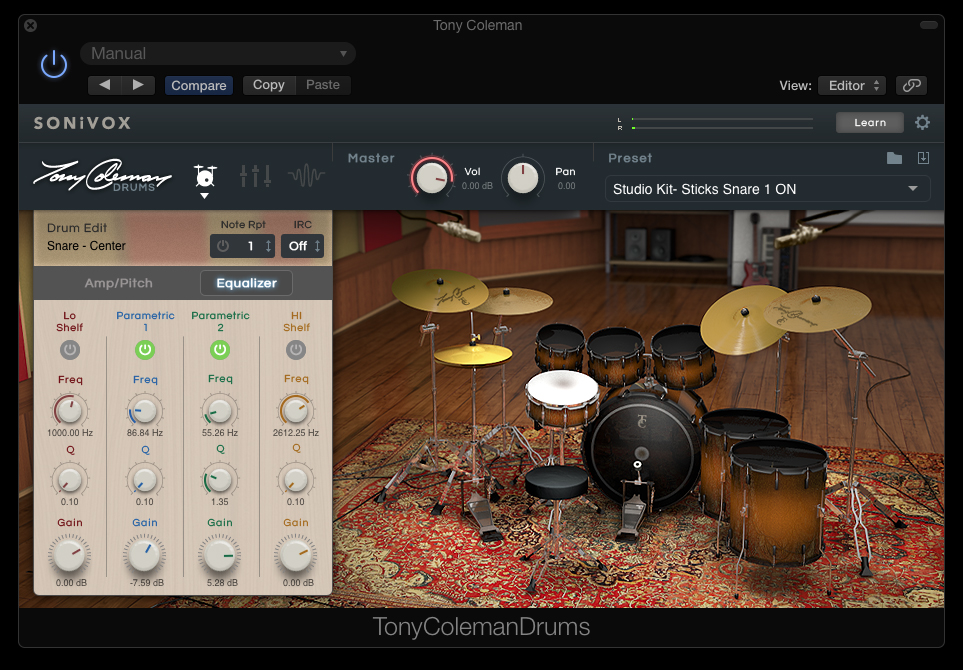This screenshot has width=963, height=670.
Task: Click the Hi Shelf Gain knob
Action: coord(296,555)
